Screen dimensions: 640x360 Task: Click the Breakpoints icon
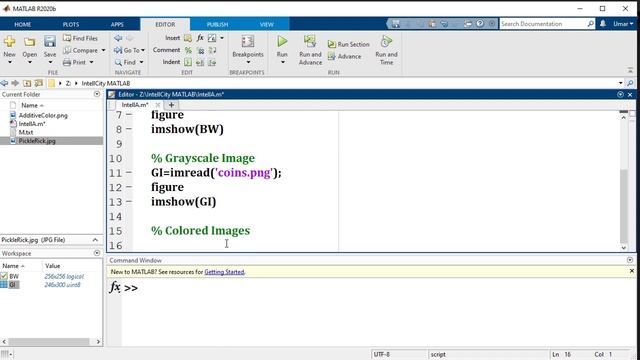(248, 42)
